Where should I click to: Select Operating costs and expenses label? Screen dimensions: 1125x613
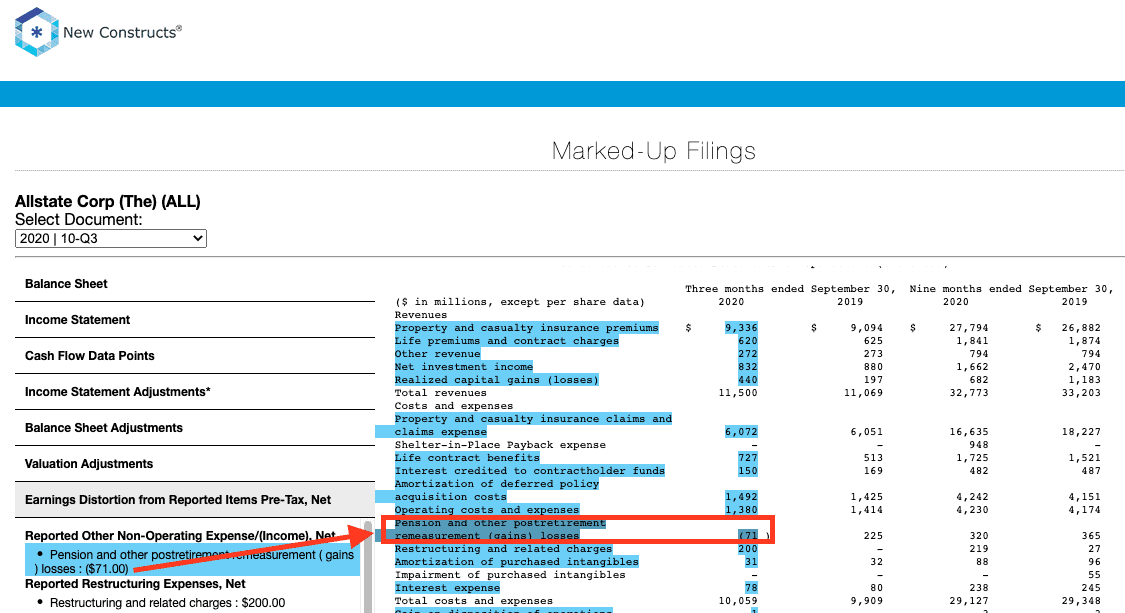(x=486, y=510)
